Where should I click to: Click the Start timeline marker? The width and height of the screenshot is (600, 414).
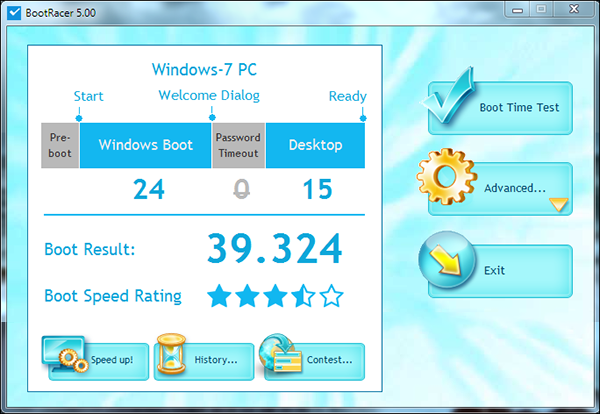pos(79,118)
